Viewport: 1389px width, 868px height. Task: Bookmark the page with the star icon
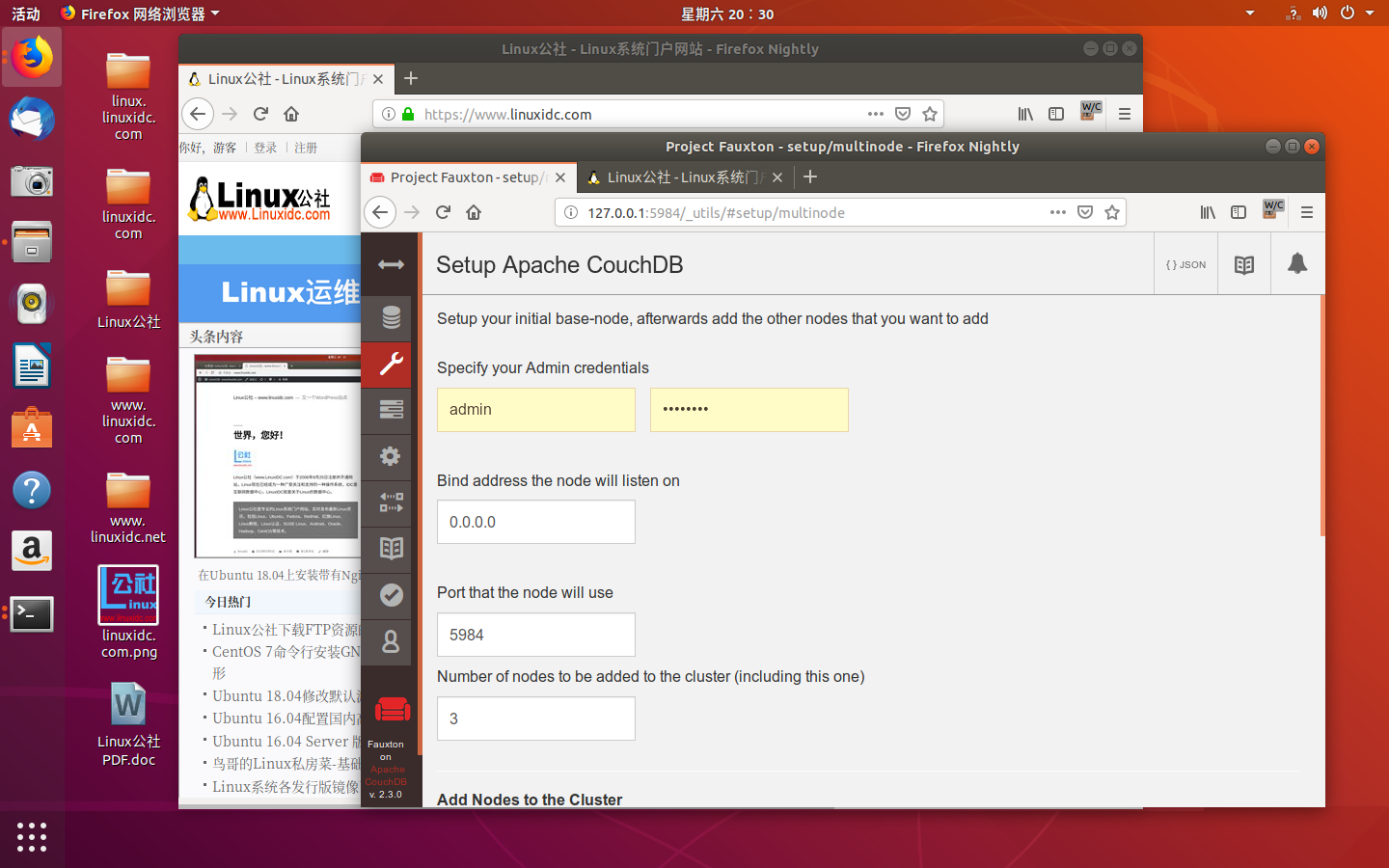click(1113, 212)
